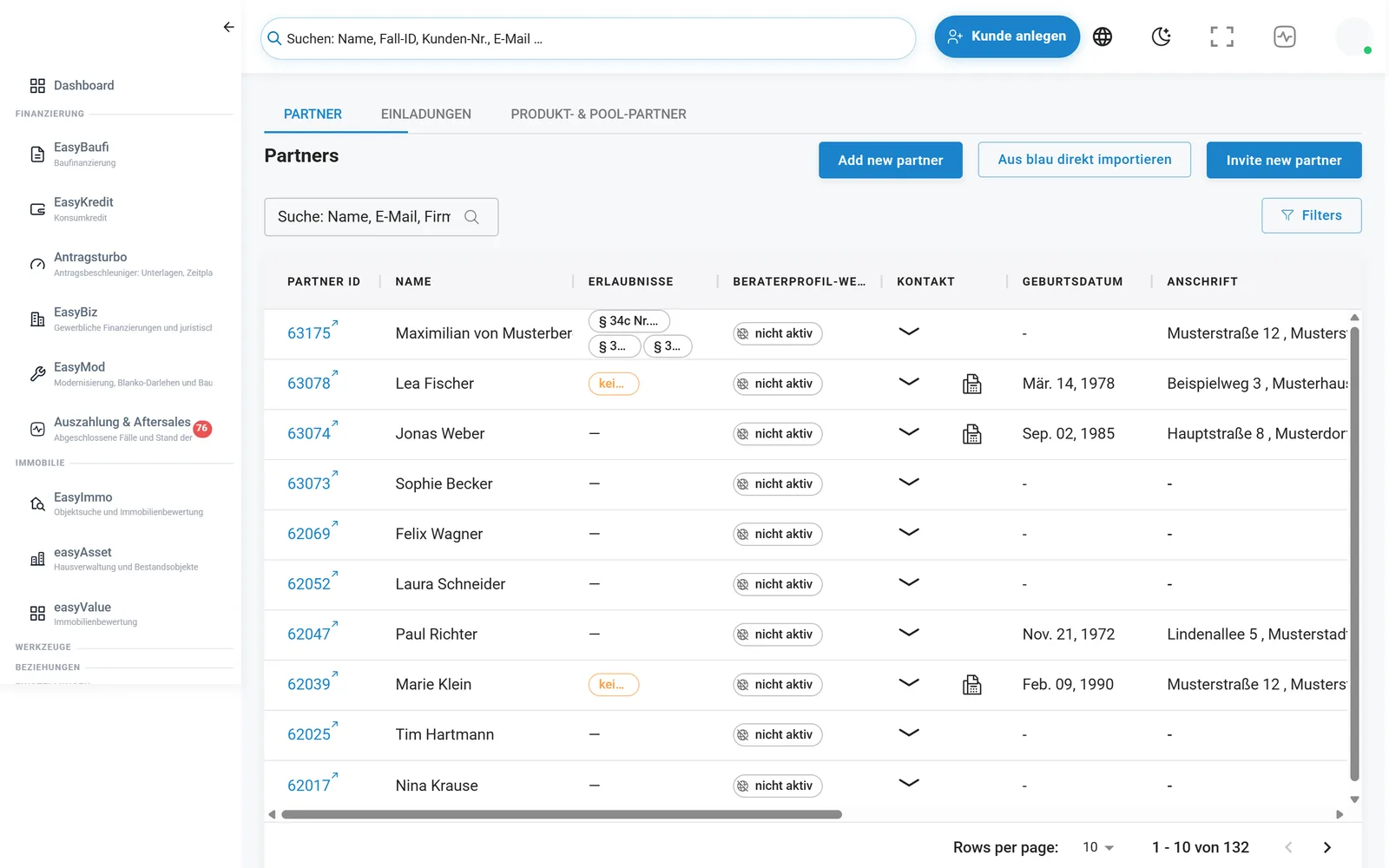
Task: Click nicht aktiv status for Marie Klein
Action: (x=778, y=684)
